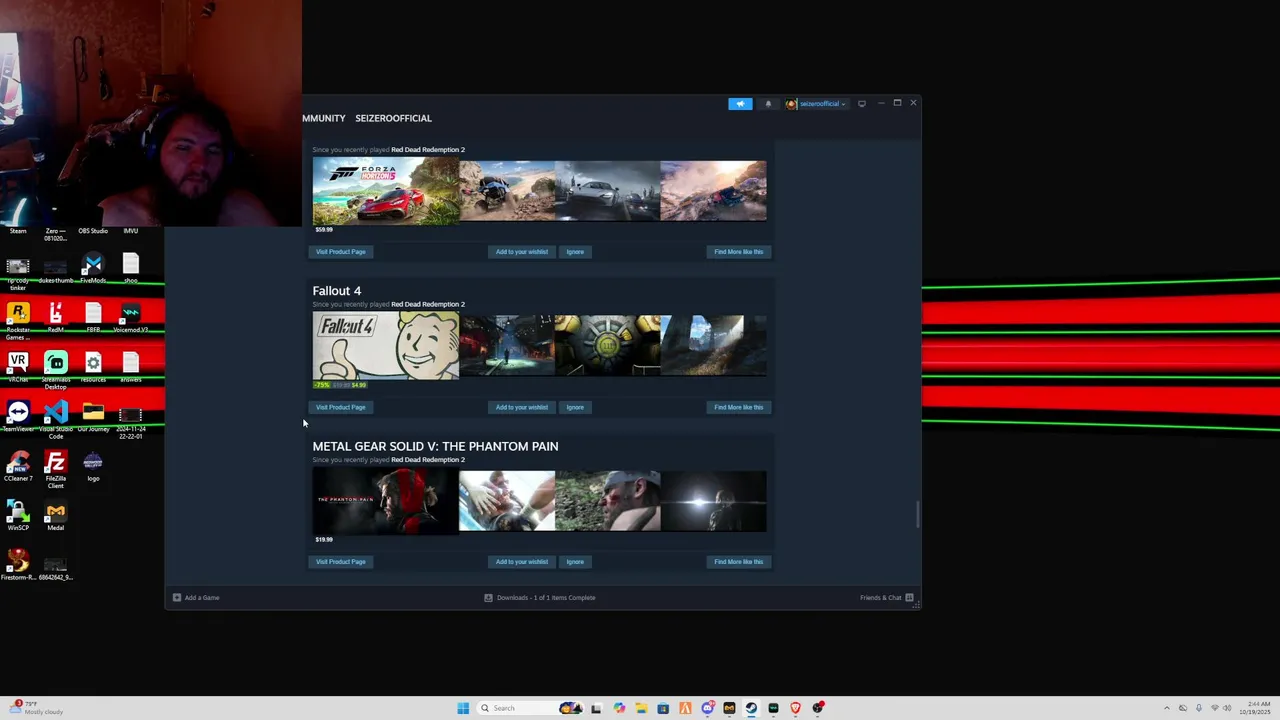Open the VRChat desktop shortcut
The width and height of the screenshot is (1280, 720).
(18, 367)
